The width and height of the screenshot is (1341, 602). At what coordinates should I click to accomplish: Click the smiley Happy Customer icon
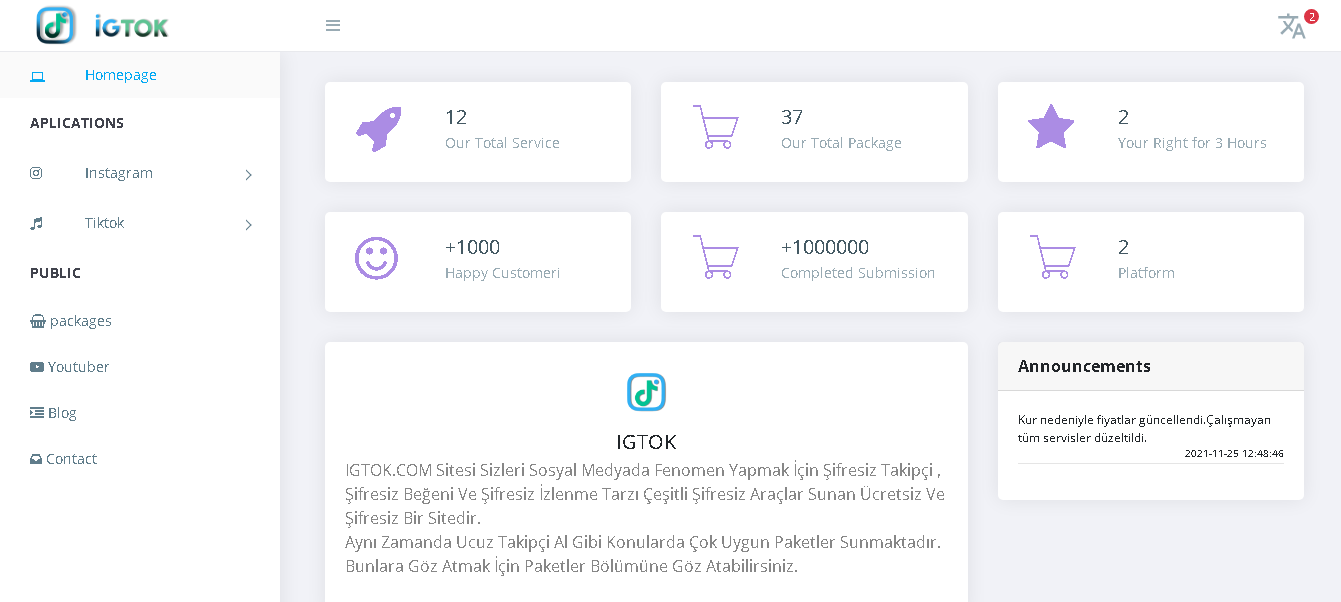[377, 257]
